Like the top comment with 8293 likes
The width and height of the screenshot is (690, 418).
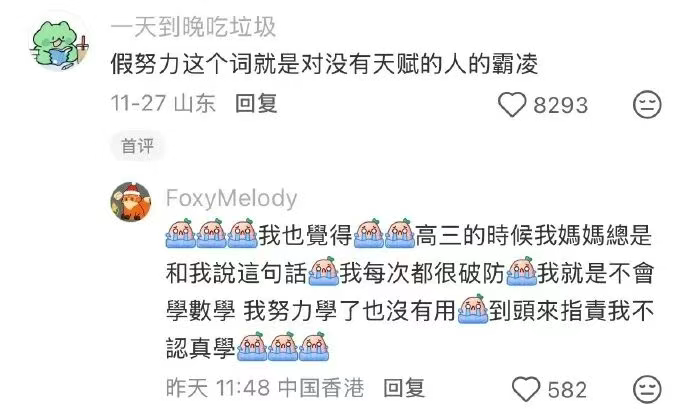coord(512,105)
